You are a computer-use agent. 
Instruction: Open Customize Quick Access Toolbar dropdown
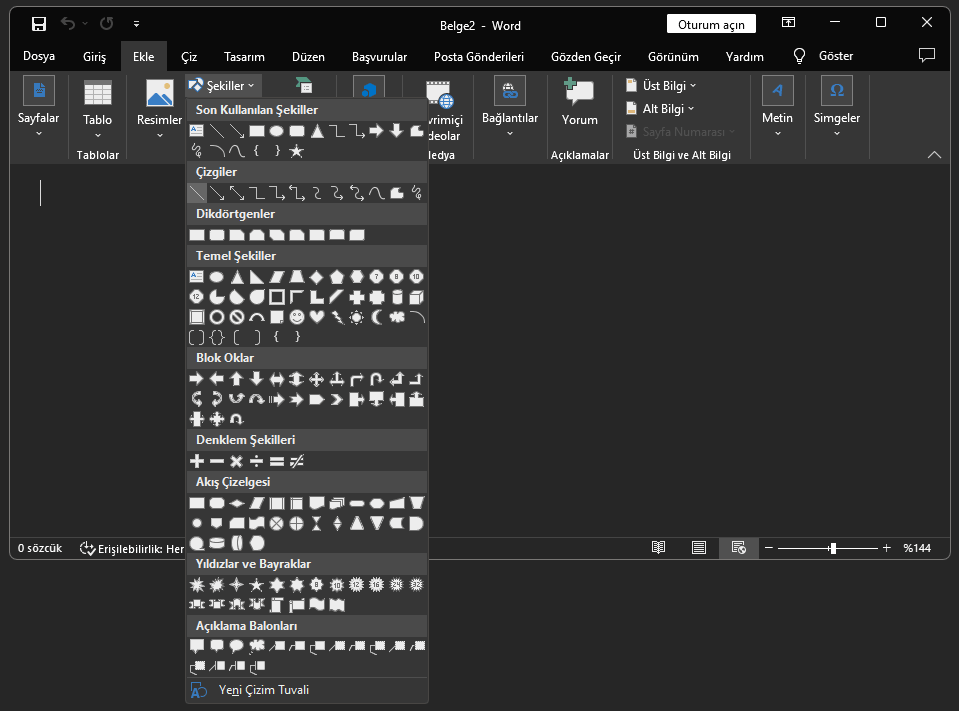click(x=136, y=24)
